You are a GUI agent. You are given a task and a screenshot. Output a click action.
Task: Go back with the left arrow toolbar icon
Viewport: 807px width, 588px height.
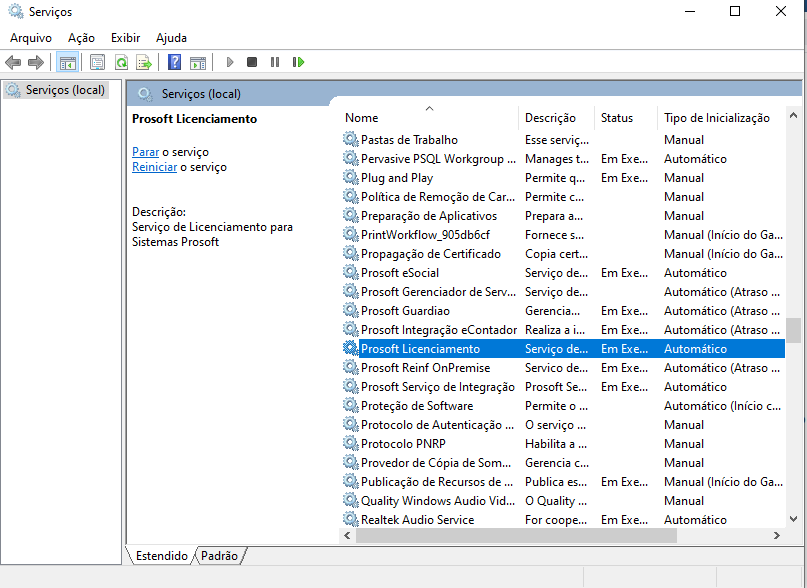click(13, 62)
